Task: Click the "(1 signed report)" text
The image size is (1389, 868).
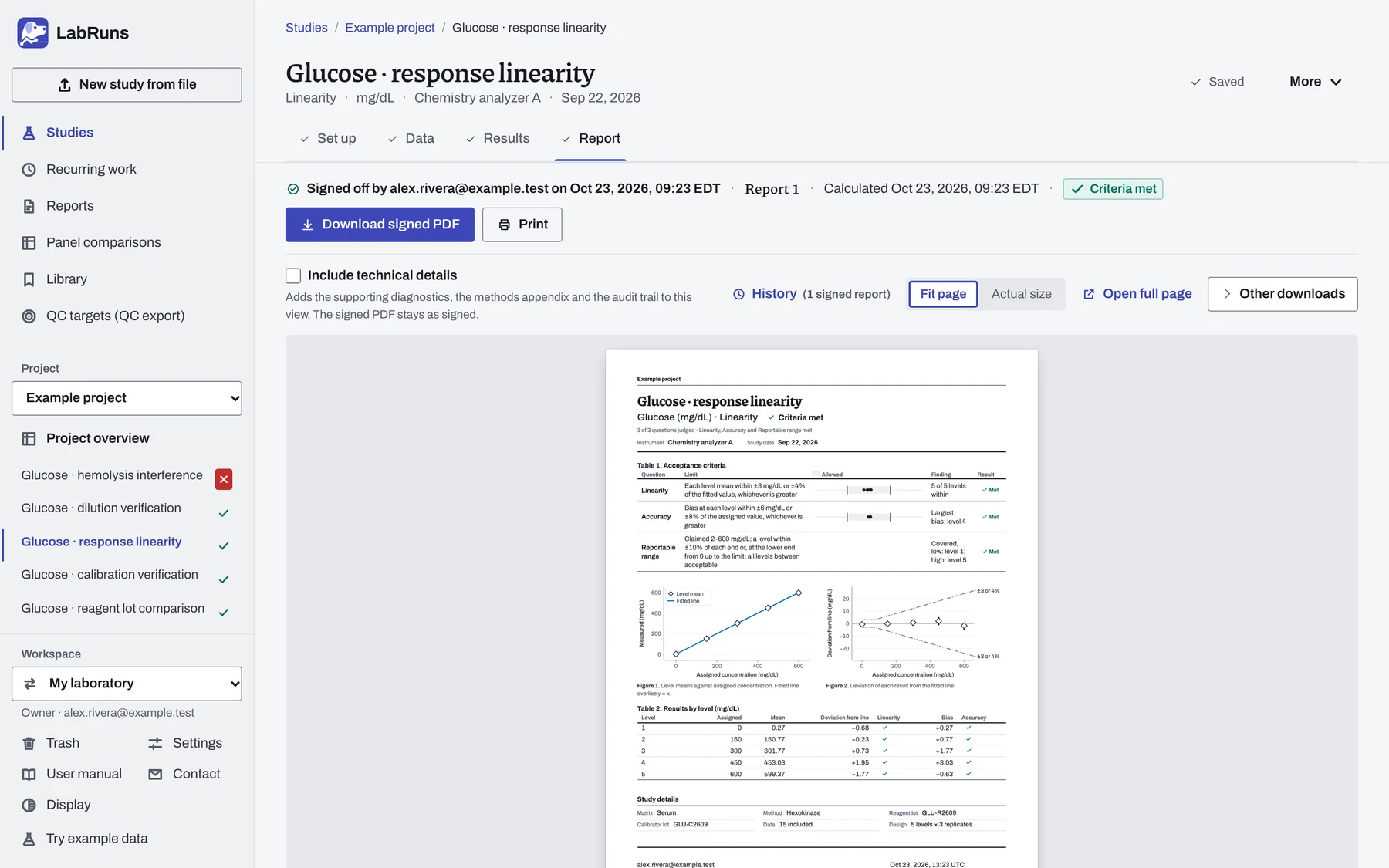Action: click(x=847, y=295)
